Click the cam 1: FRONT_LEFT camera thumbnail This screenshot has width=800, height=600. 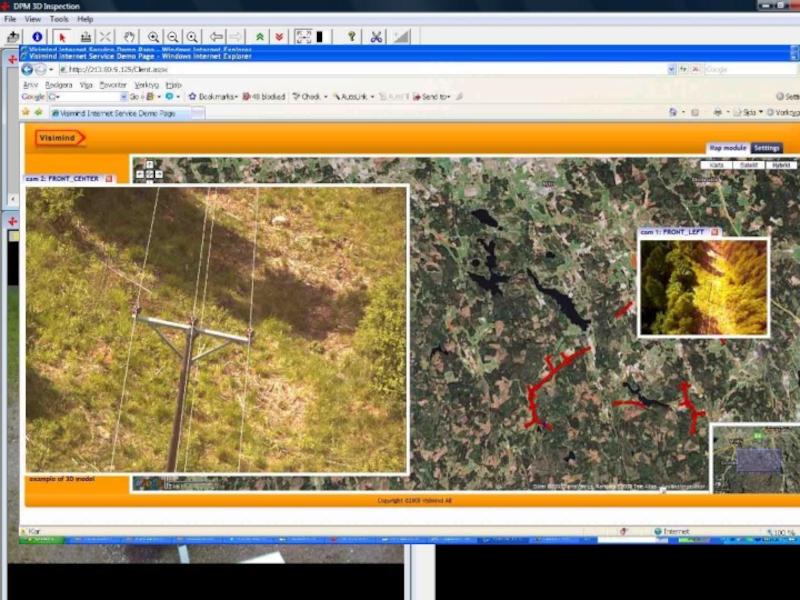pos(704,287)
